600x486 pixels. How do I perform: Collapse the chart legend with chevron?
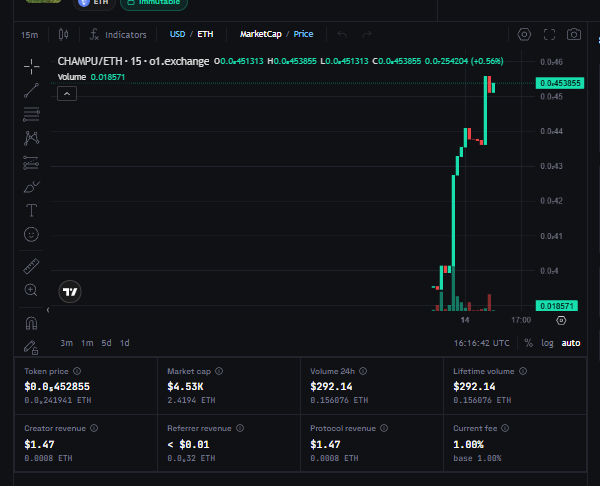67,94
